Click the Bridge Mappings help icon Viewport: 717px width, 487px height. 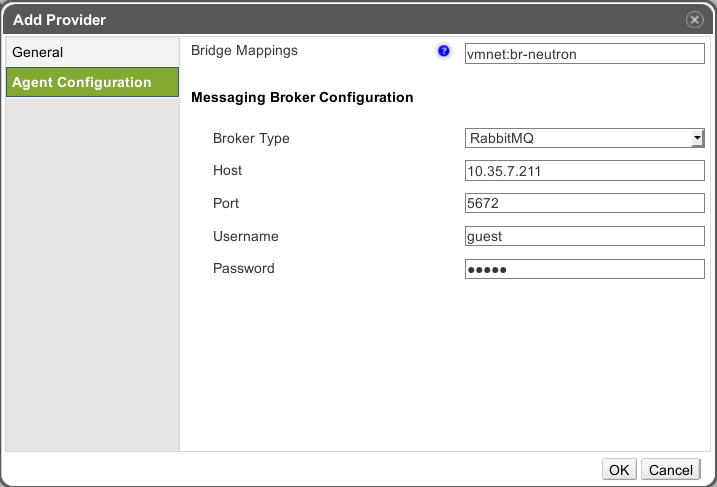tap(444, 51)
